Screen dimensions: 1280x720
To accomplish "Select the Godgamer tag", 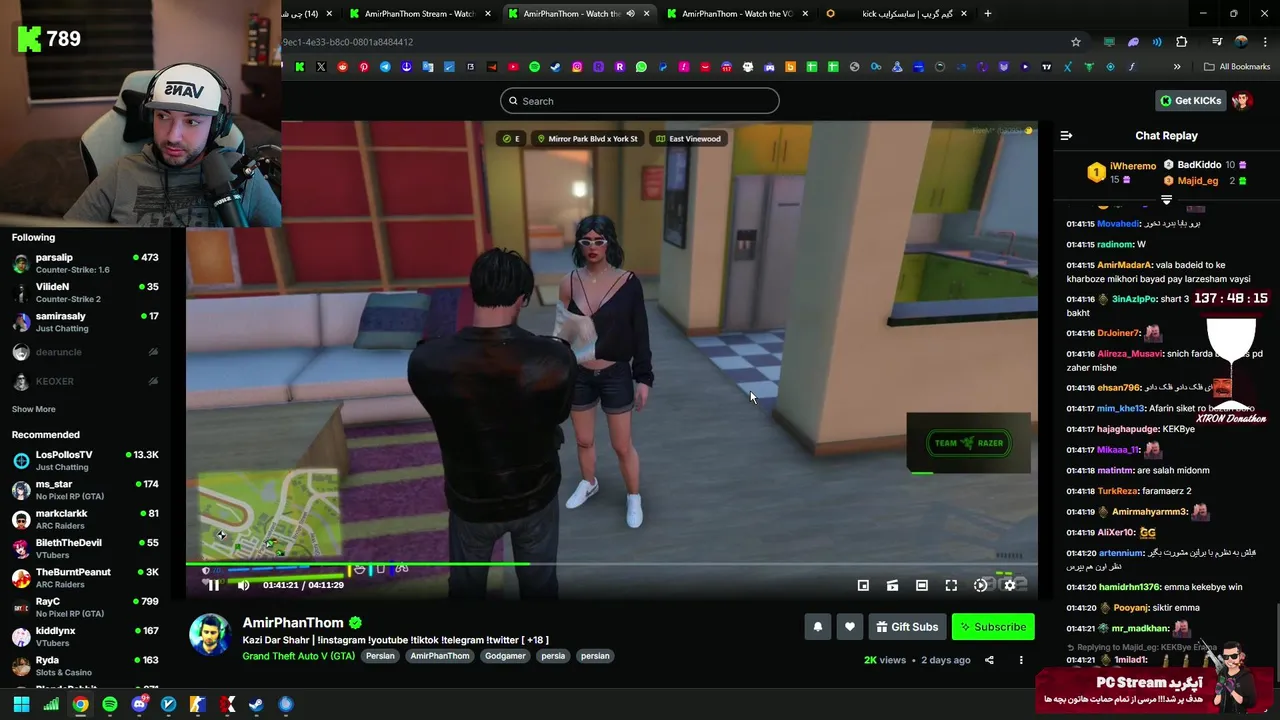I will point(505,656).
